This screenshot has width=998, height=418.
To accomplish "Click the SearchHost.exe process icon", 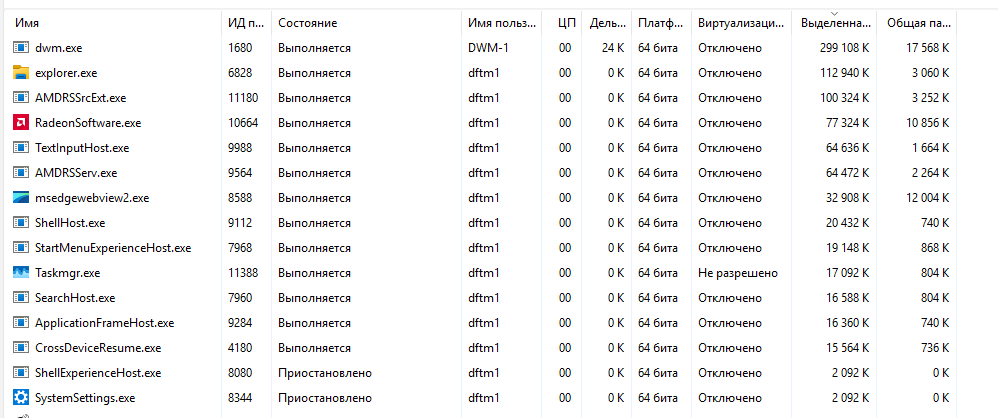I will [x=21, y=298].
